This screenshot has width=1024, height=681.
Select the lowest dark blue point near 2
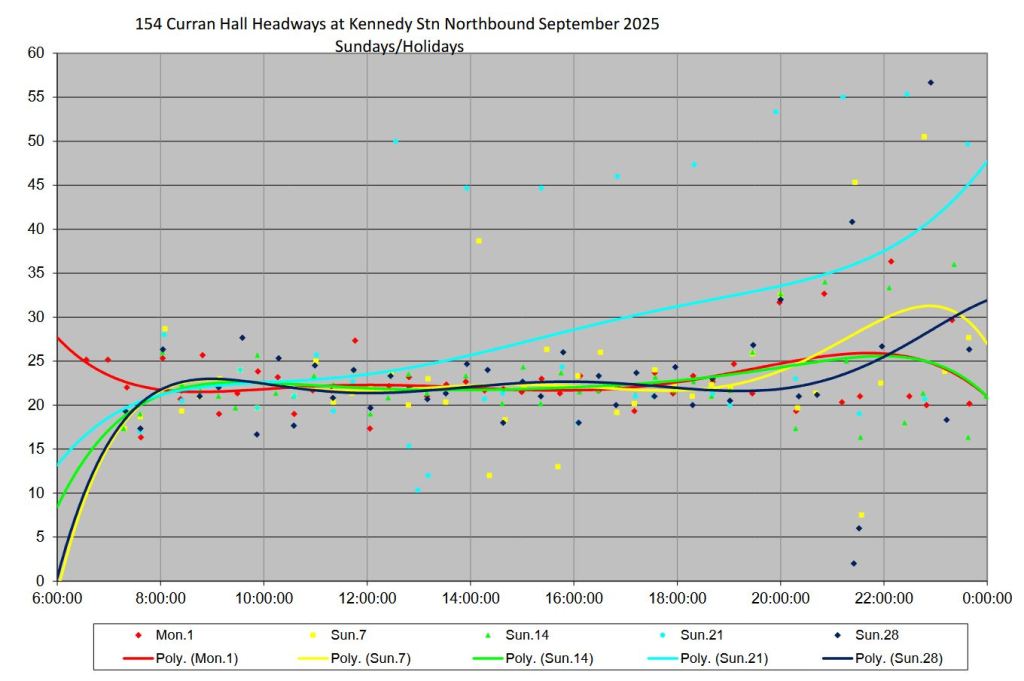coord(853,563)
